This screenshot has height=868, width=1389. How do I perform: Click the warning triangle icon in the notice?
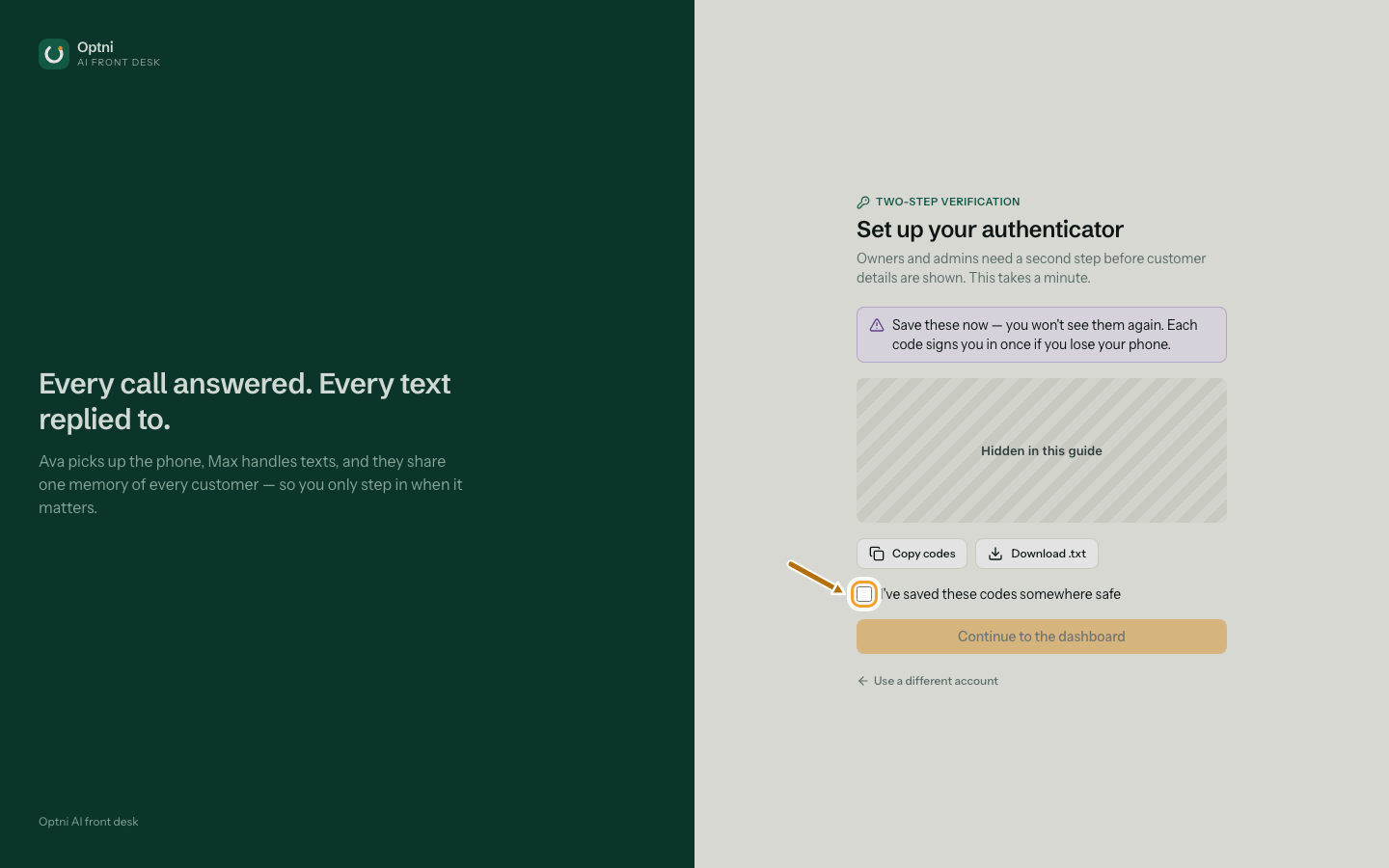click(877, 325)
